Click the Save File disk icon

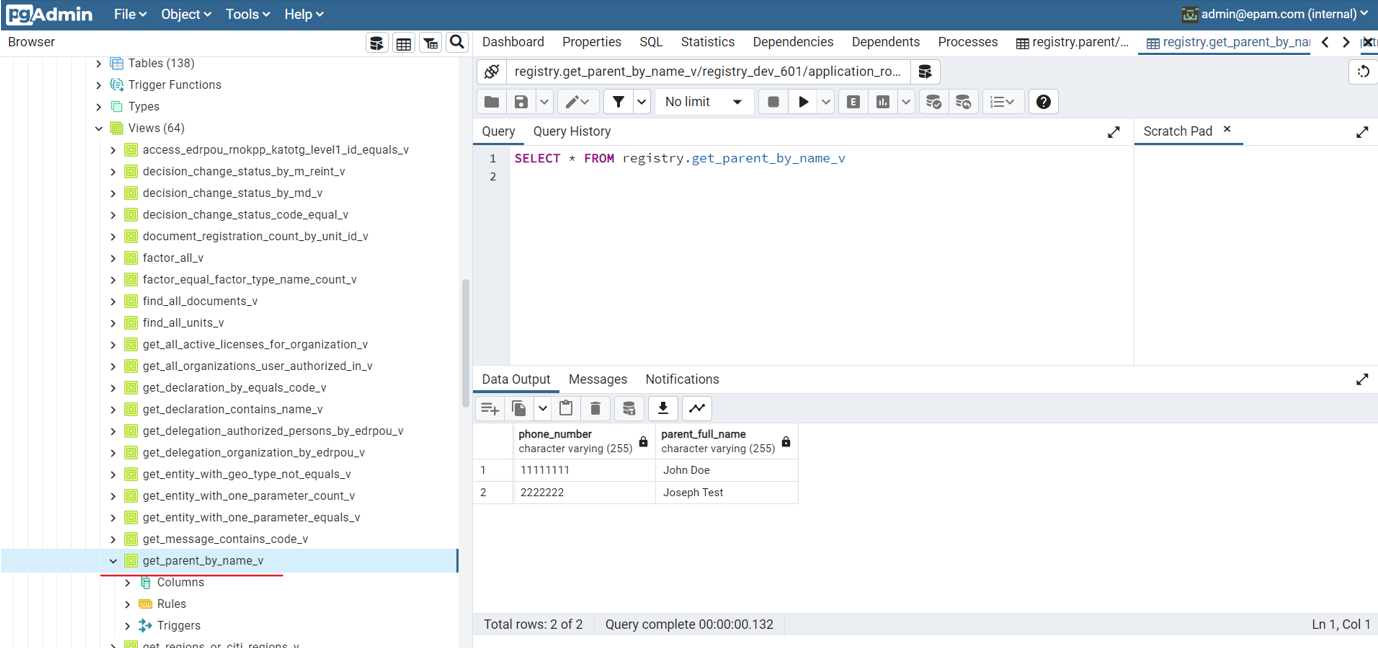521,102
